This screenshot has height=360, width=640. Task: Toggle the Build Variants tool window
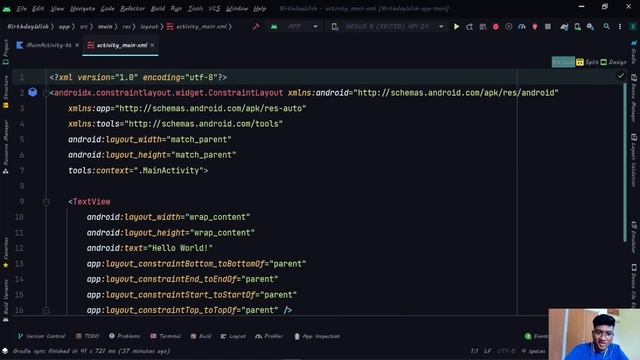(5, 300)
